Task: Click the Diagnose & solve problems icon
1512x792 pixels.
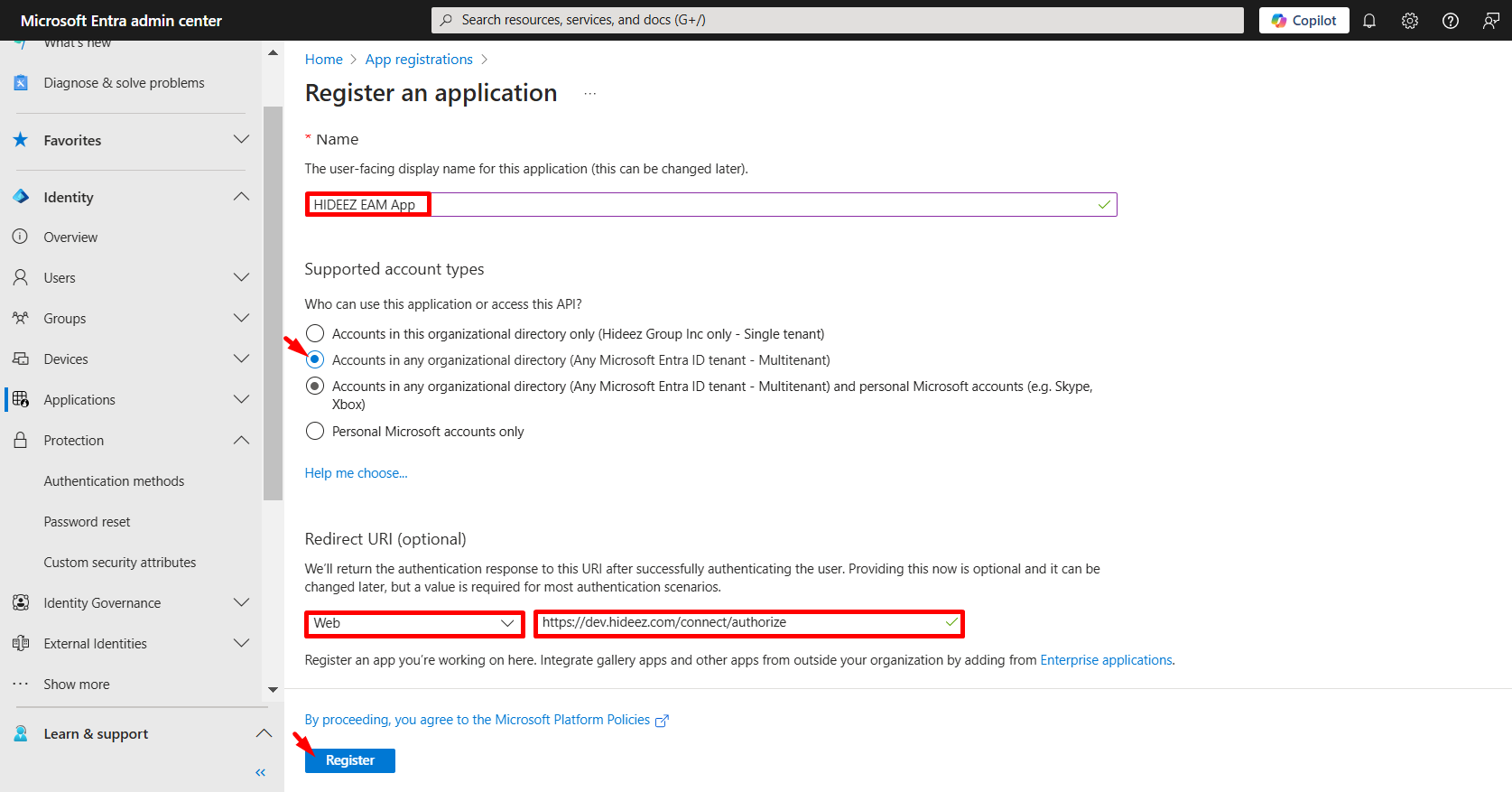Action: [x=21, y=83]
